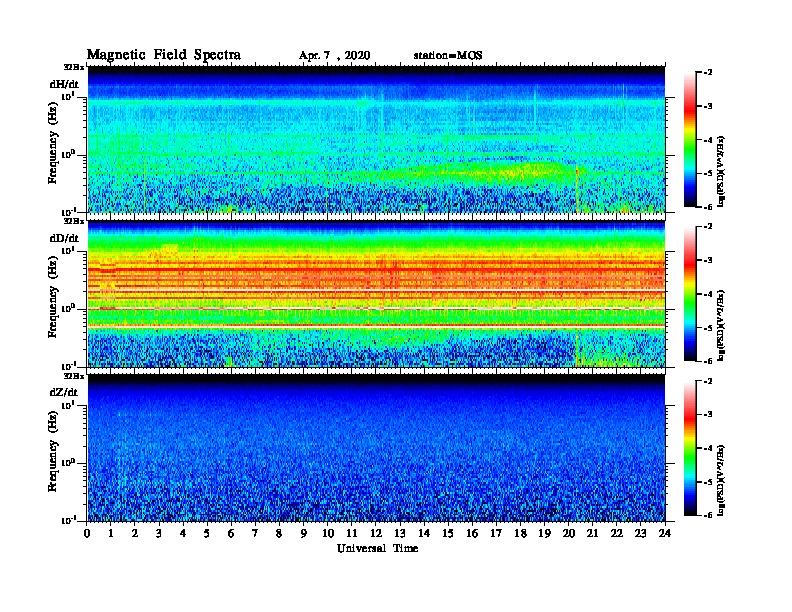This screenshot has width=792, height=612.
Task: Click the dD/dt spectrogram plot area
Action: tap(376, 294)
